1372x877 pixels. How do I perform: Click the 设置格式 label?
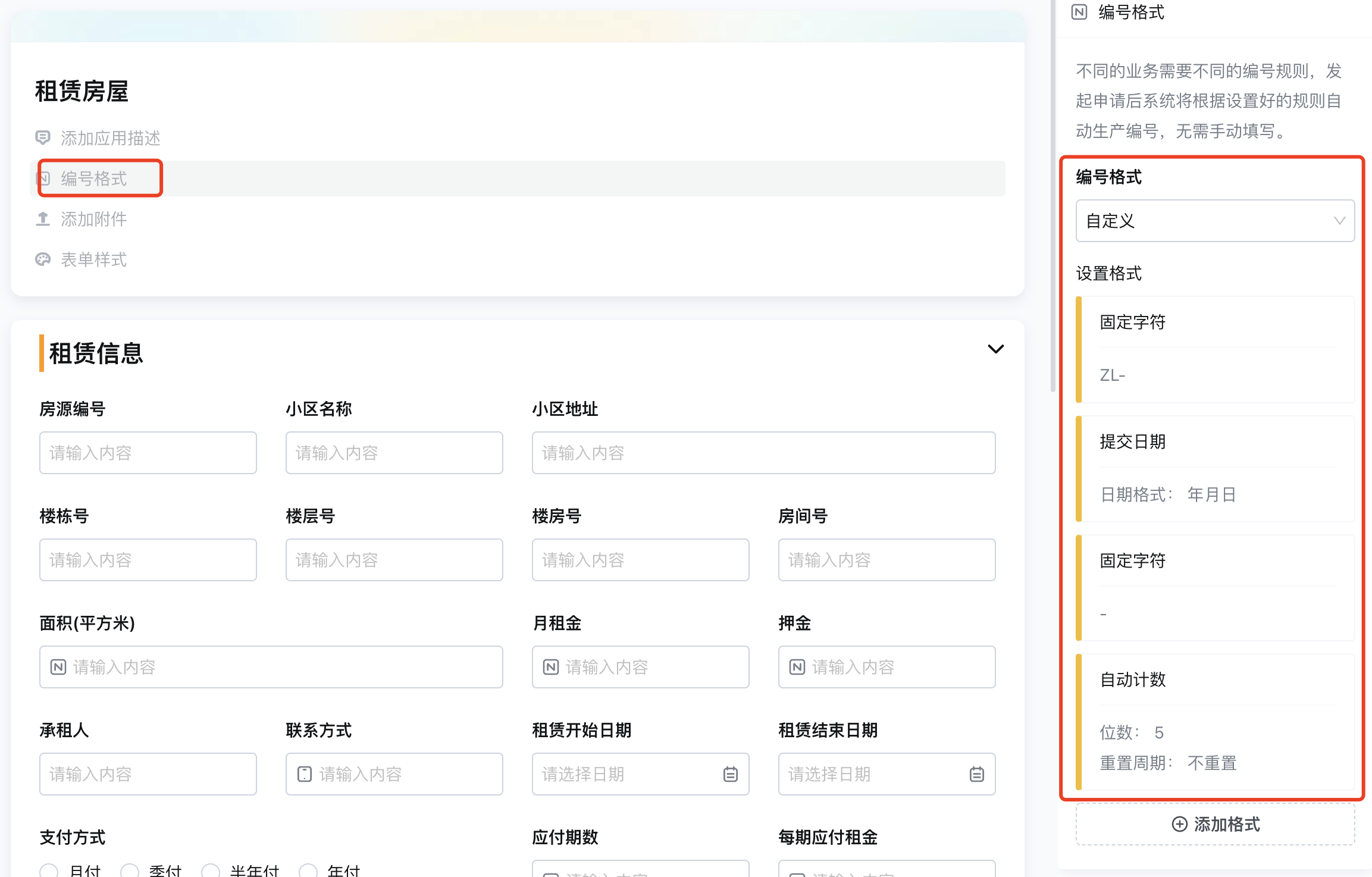click(1109, 274)
